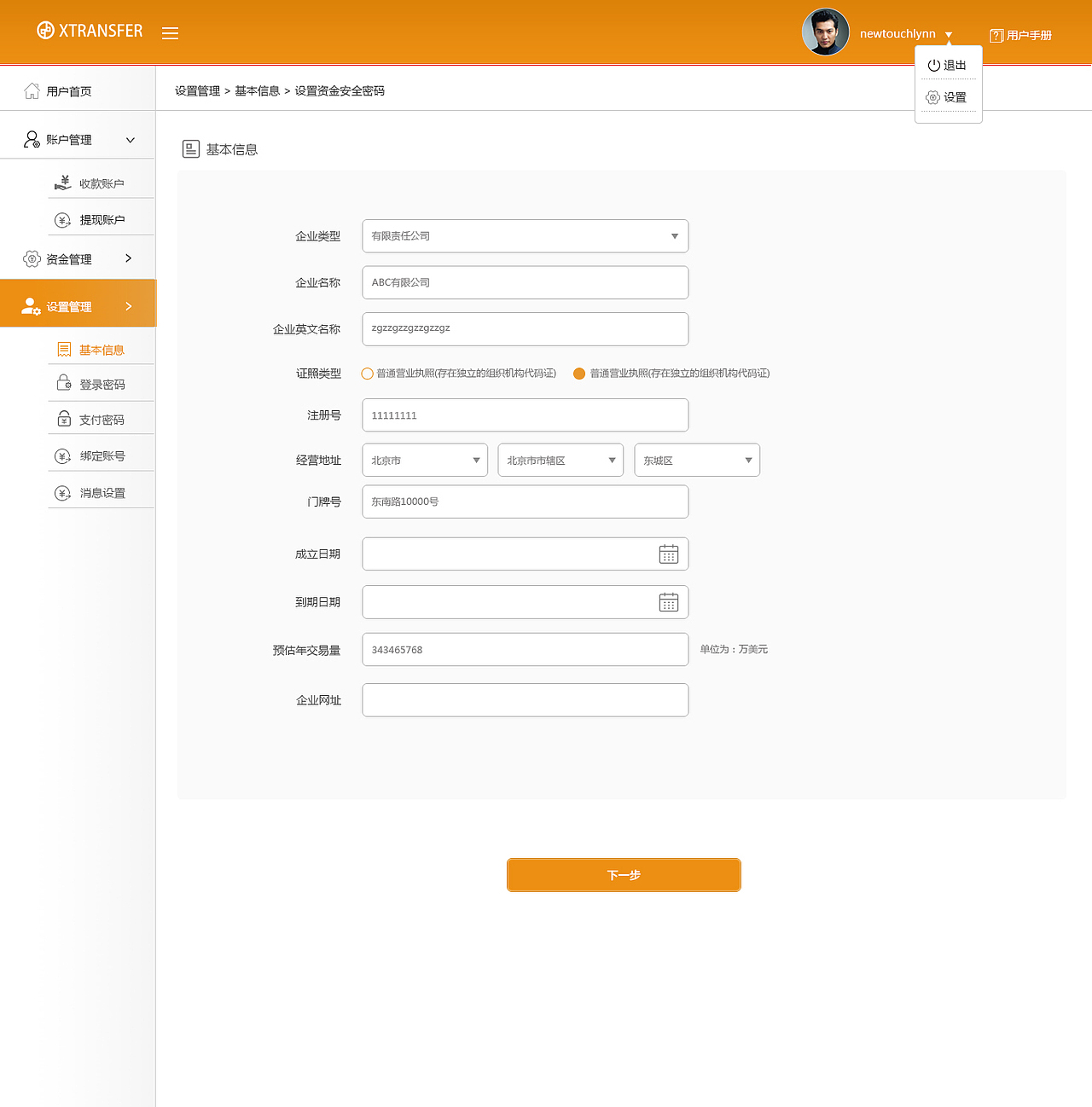
Task: Click 设置资金安全密码 in the breadcrumb
Action: click(x=340, y=91)
